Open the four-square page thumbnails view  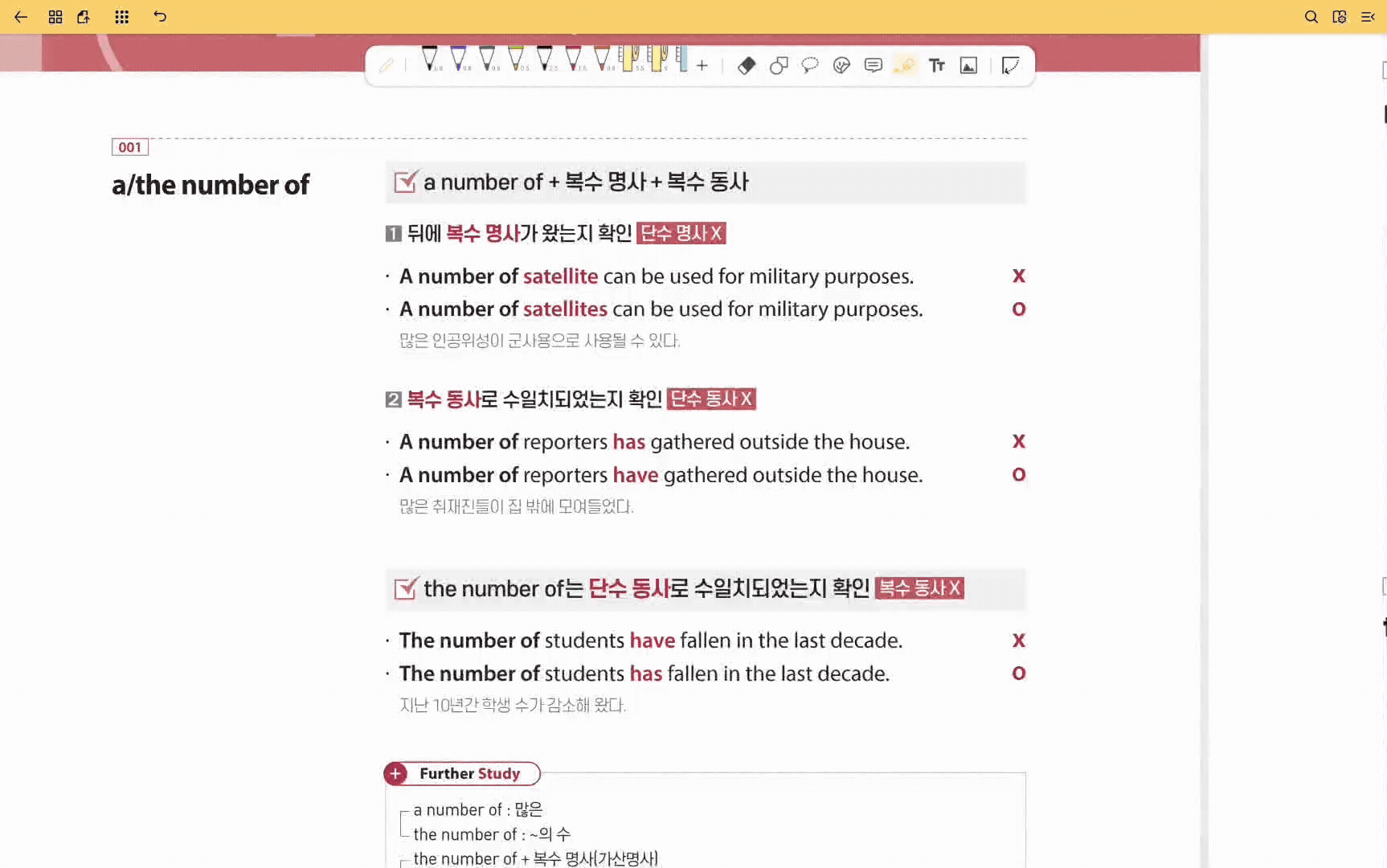(55, 17)
